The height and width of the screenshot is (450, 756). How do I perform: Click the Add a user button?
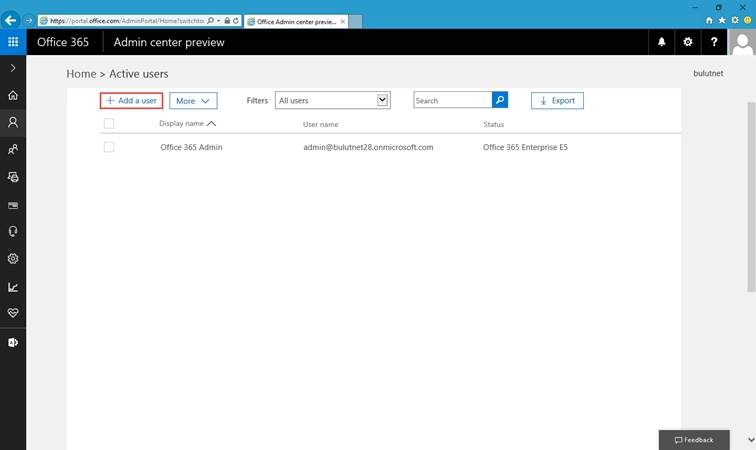coord(131,100)
